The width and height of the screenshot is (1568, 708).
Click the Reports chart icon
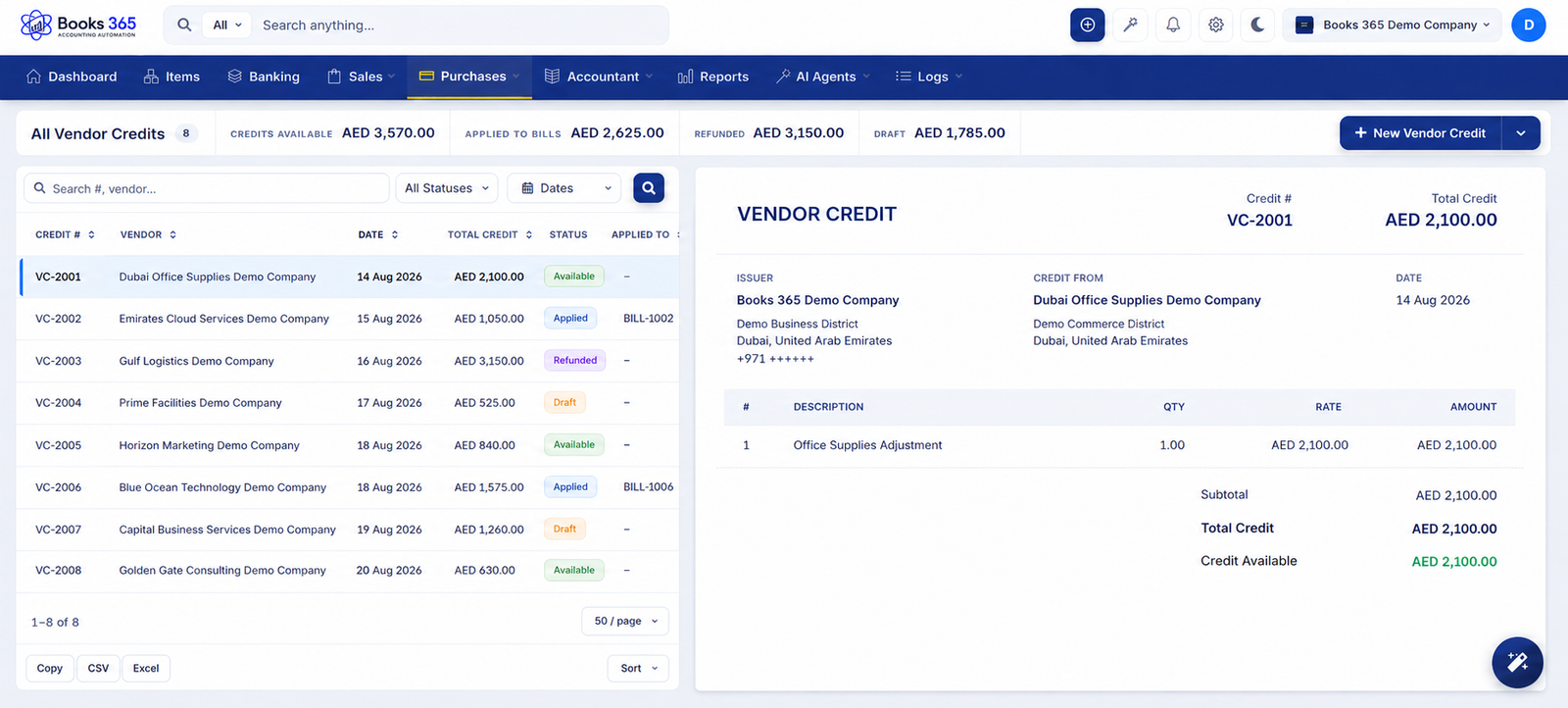pyautogui.click(x=685, y=76)
